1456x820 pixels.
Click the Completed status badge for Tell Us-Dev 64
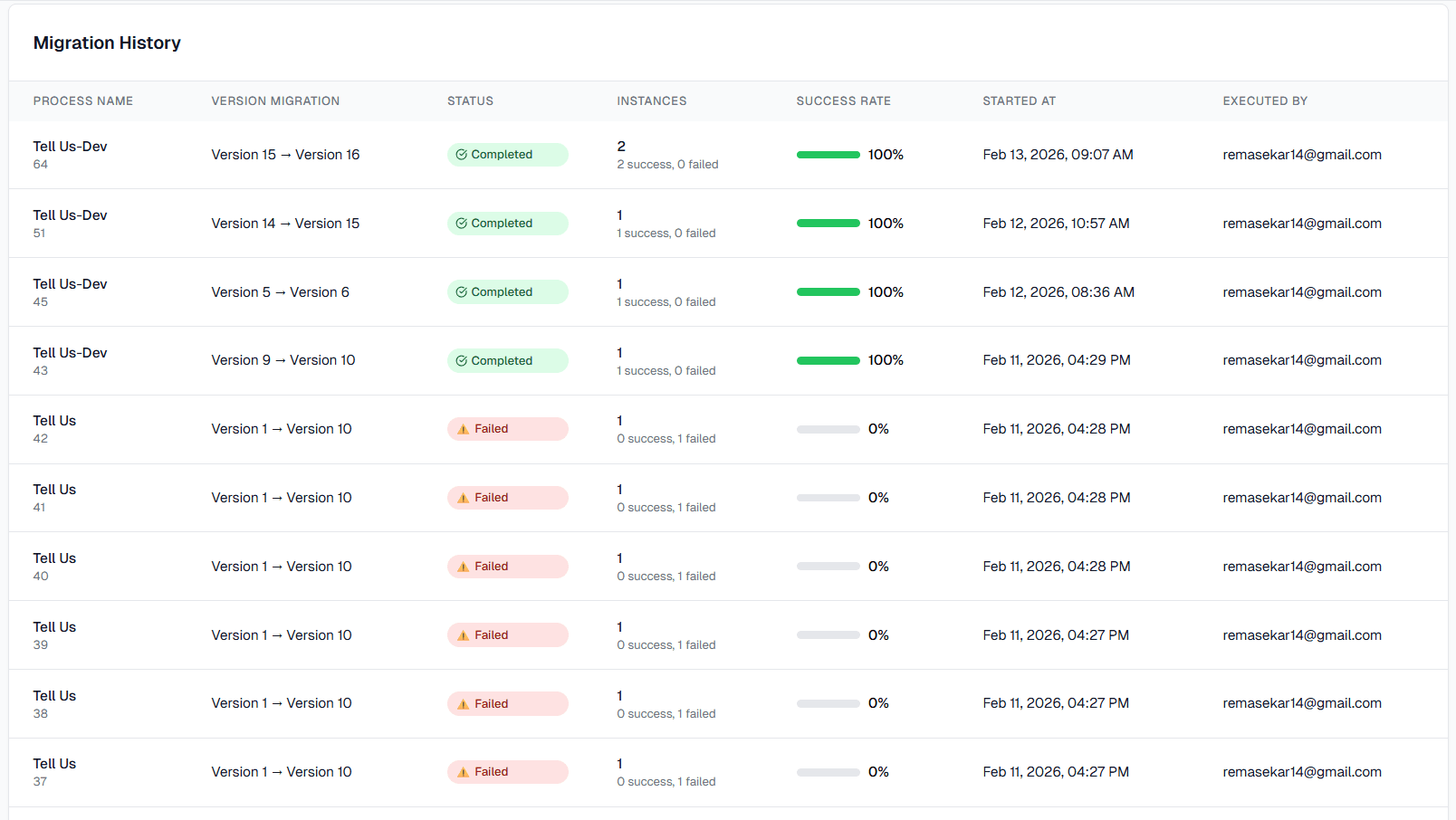coord(507,155)
